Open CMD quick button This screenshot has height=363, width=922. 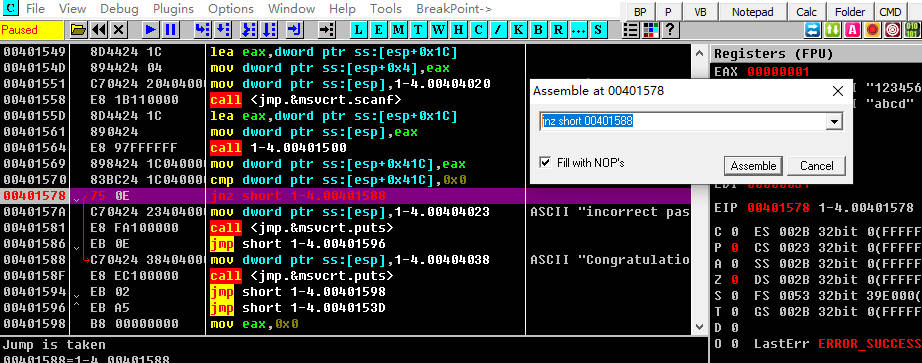click(890, 12)
